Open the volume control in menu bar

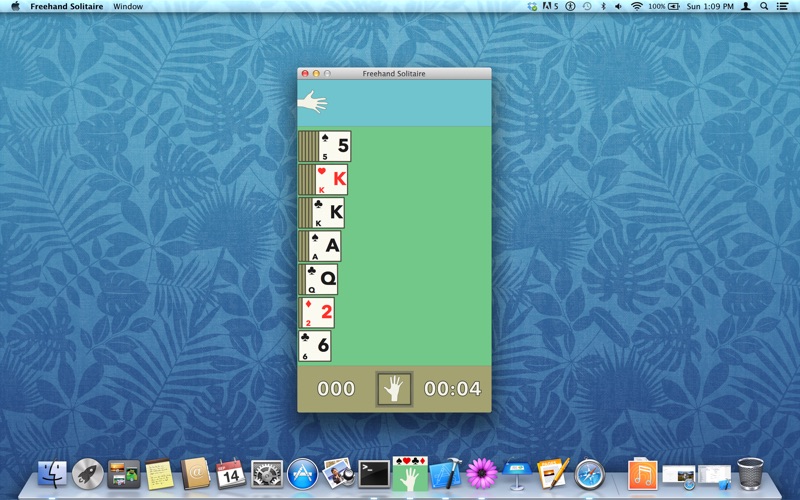click(618, 6)
